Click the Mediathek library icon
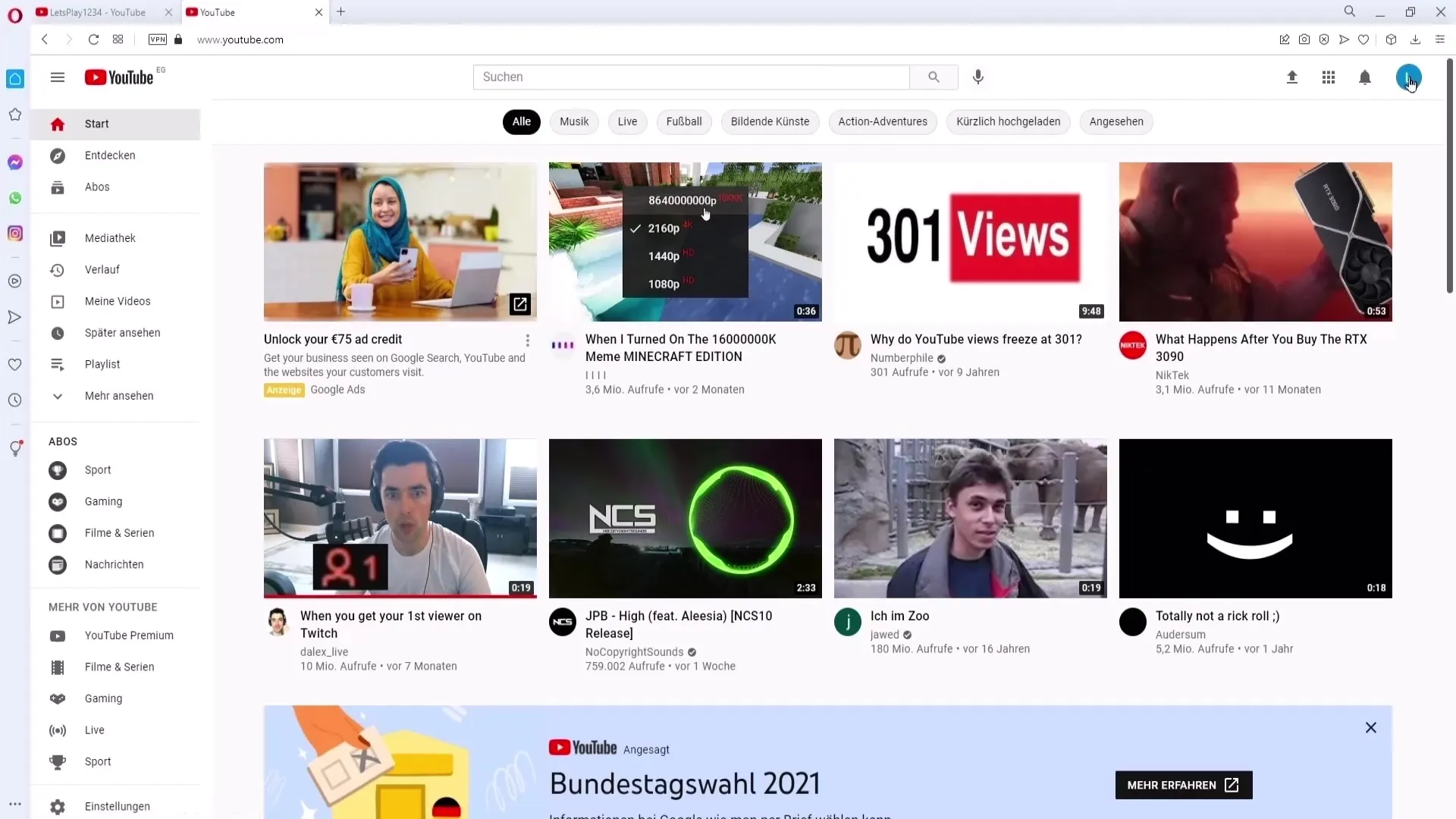The width and height of the screenshot is (1456, 819). tap(57, 237)
